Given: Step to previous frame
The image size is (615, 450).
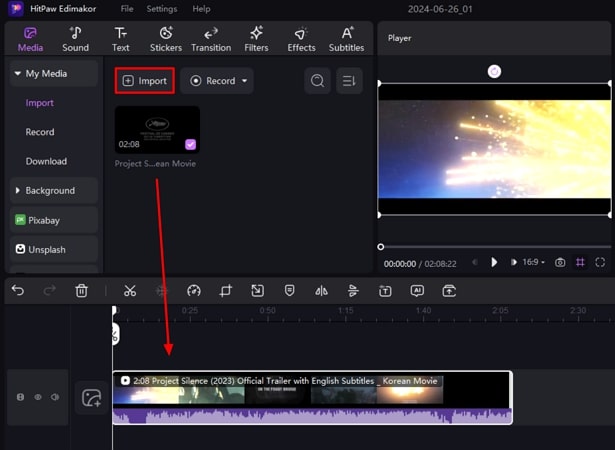Looking at the screenshot, I should tap(475, 262).
